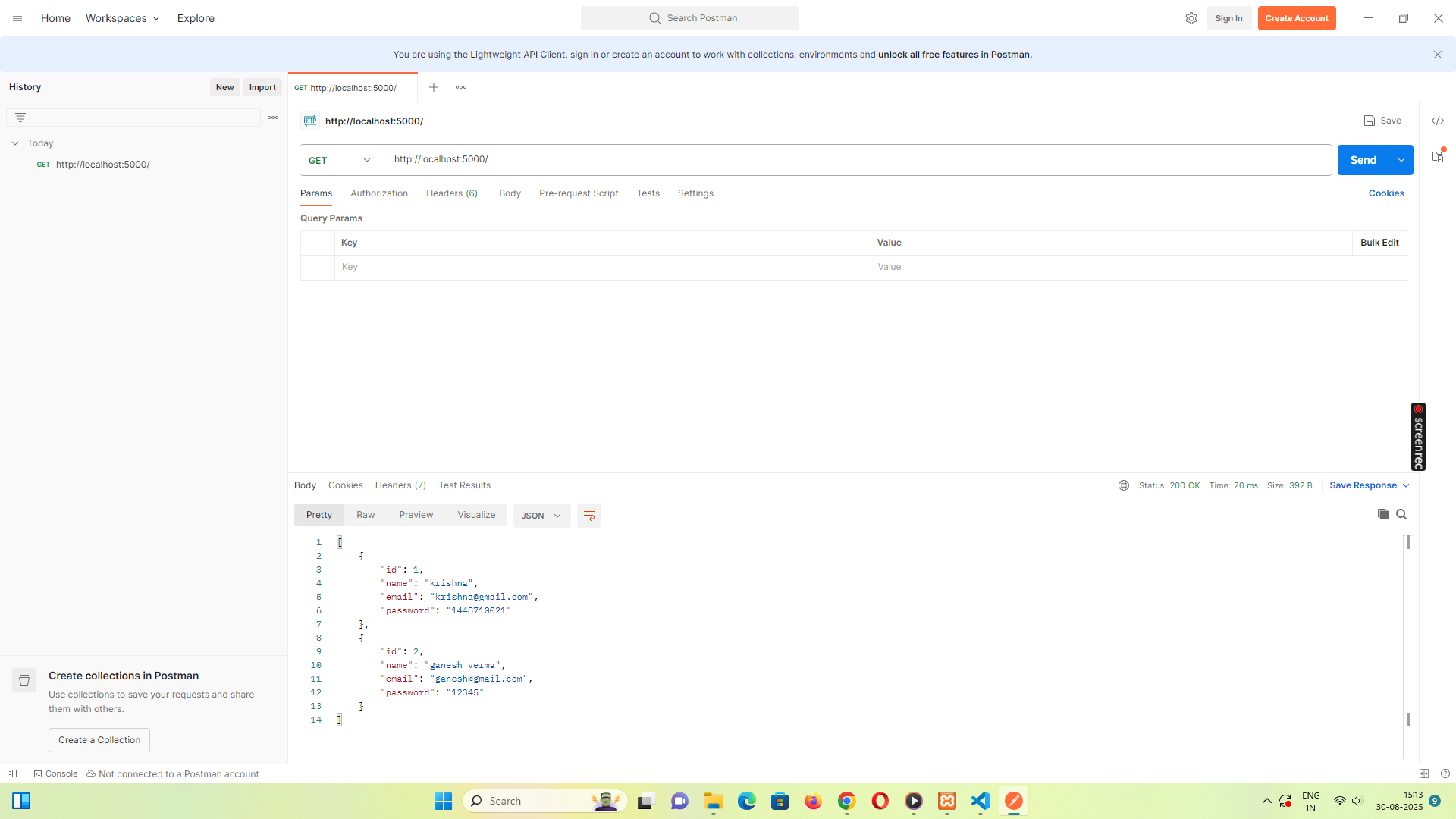Switch response view to Raw
The width and height of the screenshot is (1456, 819).
tap(366, 515)
